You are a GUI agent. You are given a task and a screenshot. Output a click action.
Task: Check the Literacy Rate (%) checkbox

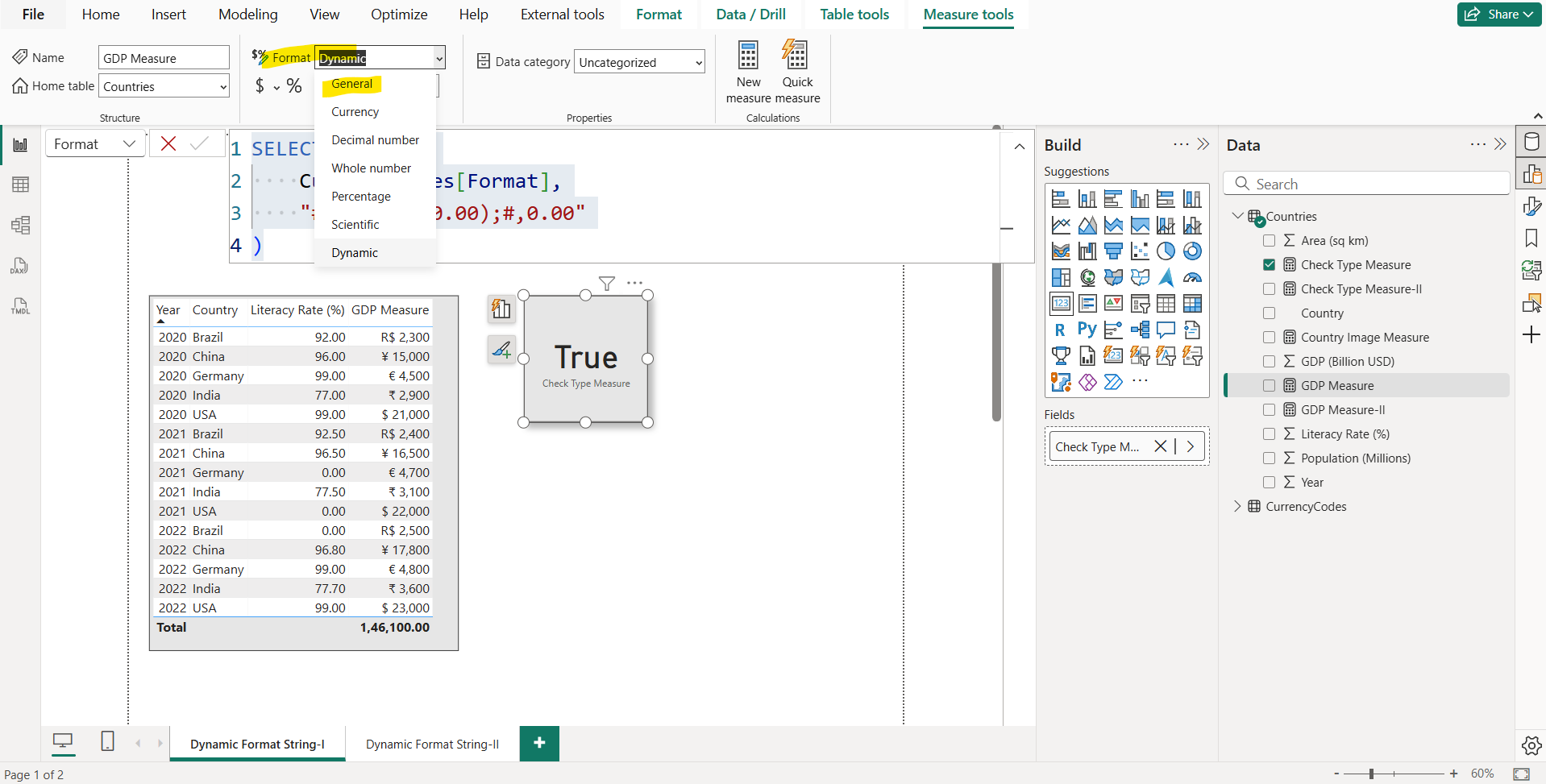click(1270, 433)
